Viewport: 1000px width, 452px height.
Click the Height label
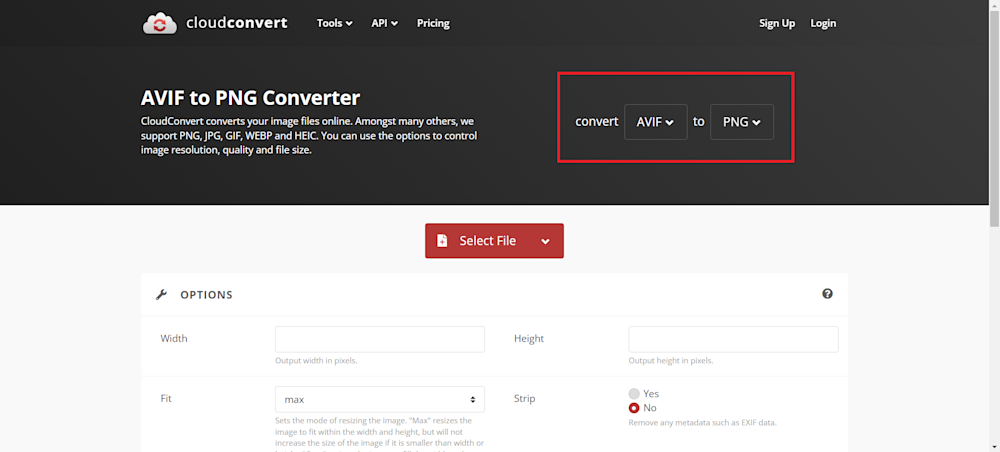tap(529, 339)
